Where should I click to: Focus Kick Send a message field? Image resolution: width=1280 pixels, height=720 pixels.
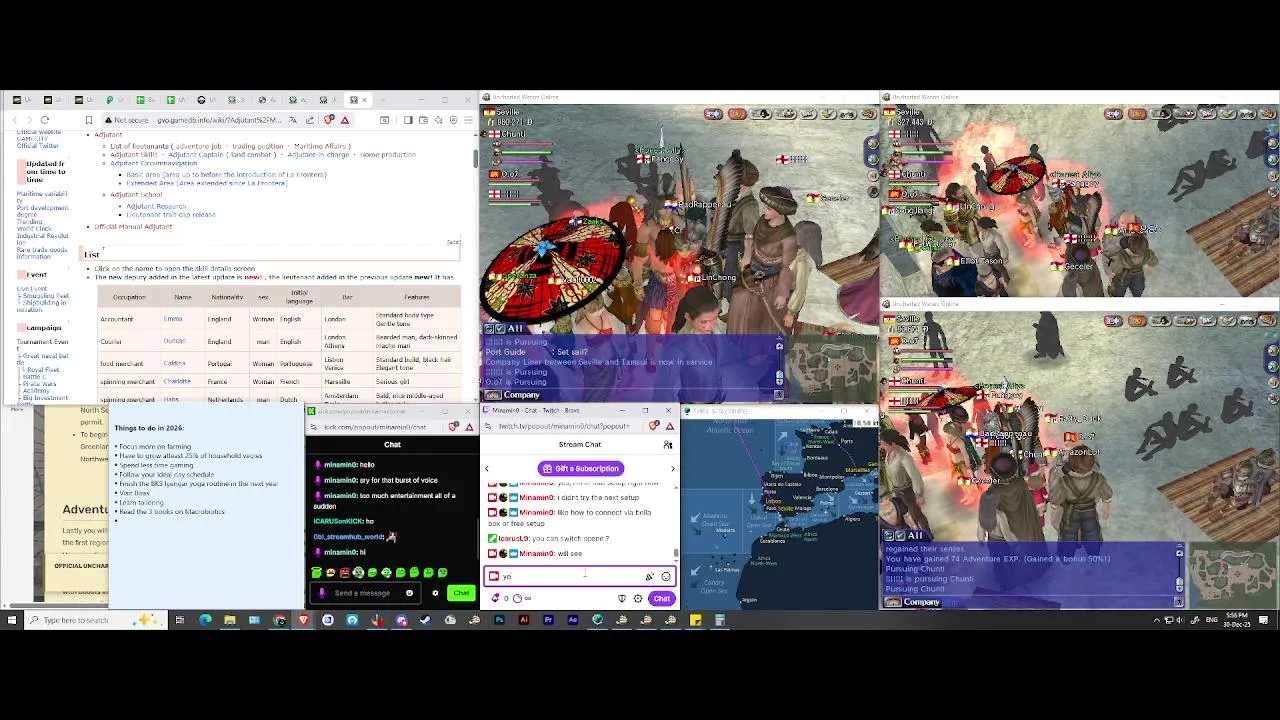366,593
